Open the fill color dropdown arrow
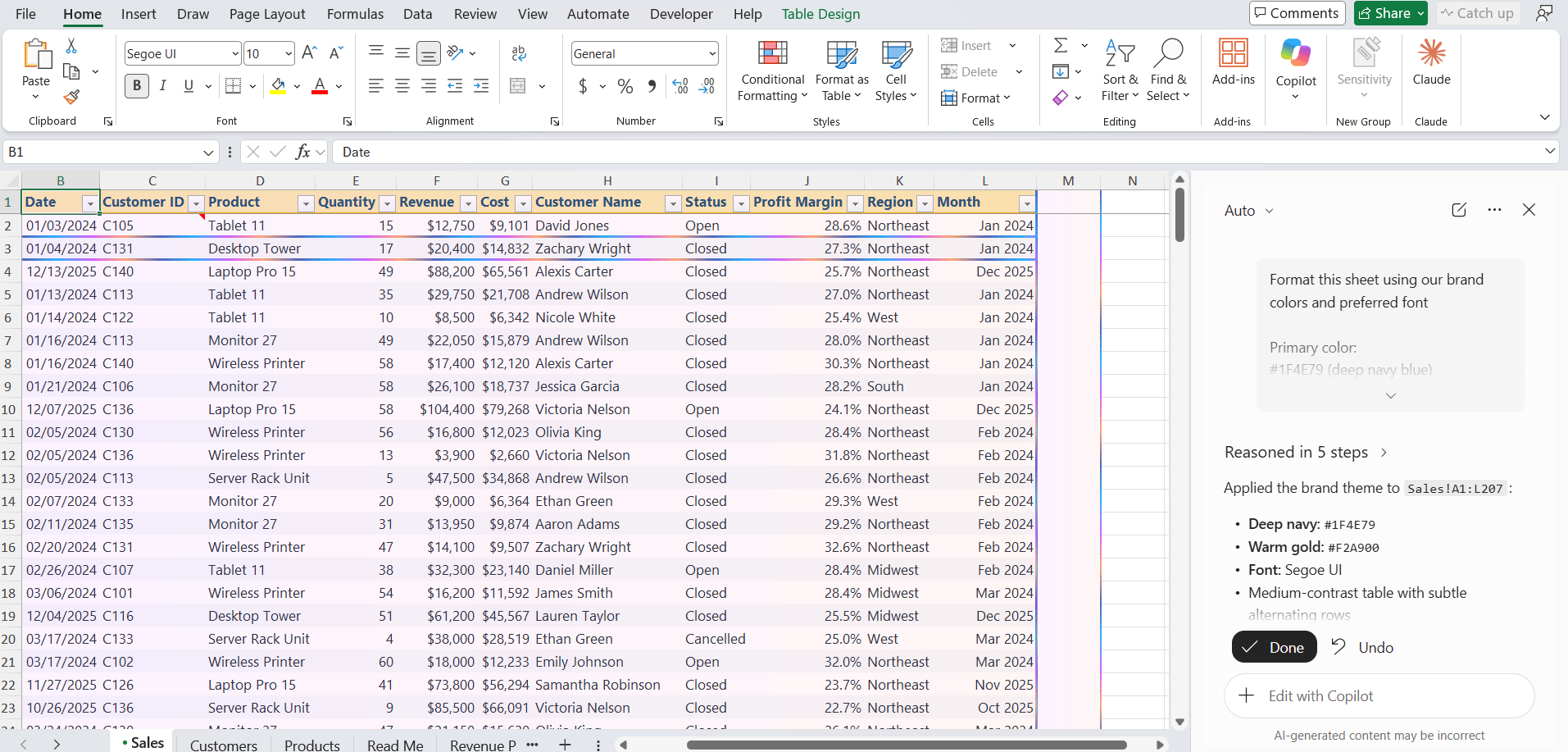Screen dimensions: 1568x752 coord(297,86)
